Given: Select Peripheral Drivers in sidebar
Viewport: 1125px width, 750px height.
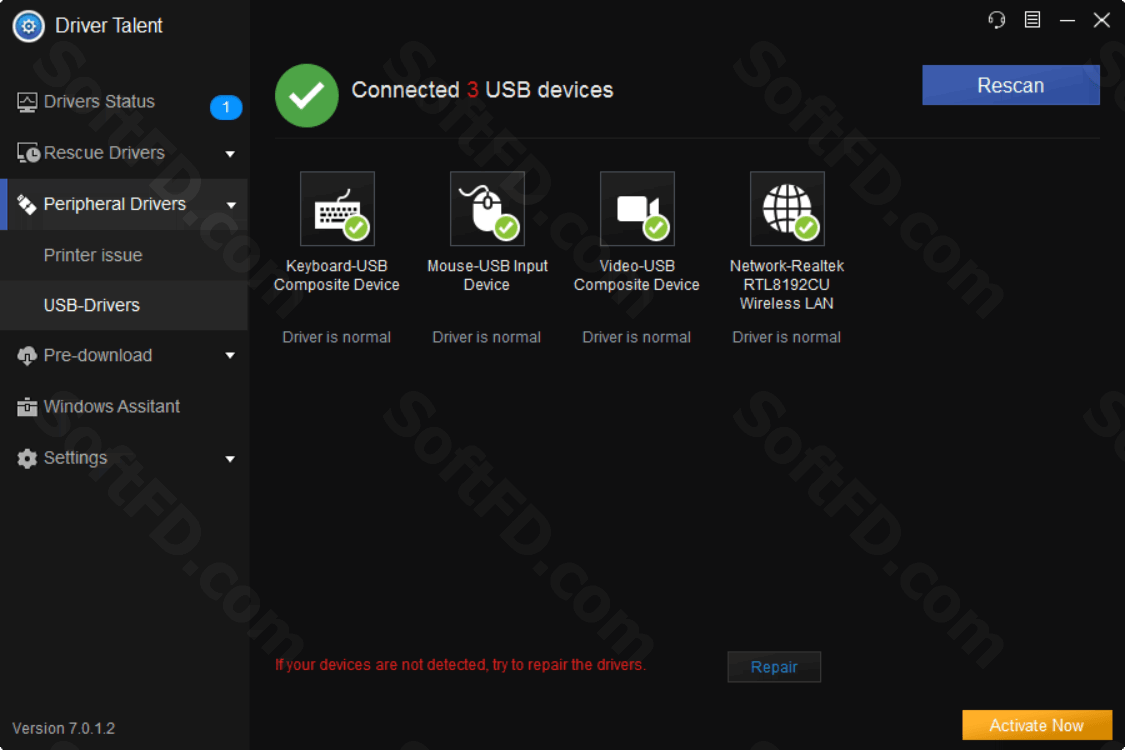Looking at the screenshot, I should (123, 205).
